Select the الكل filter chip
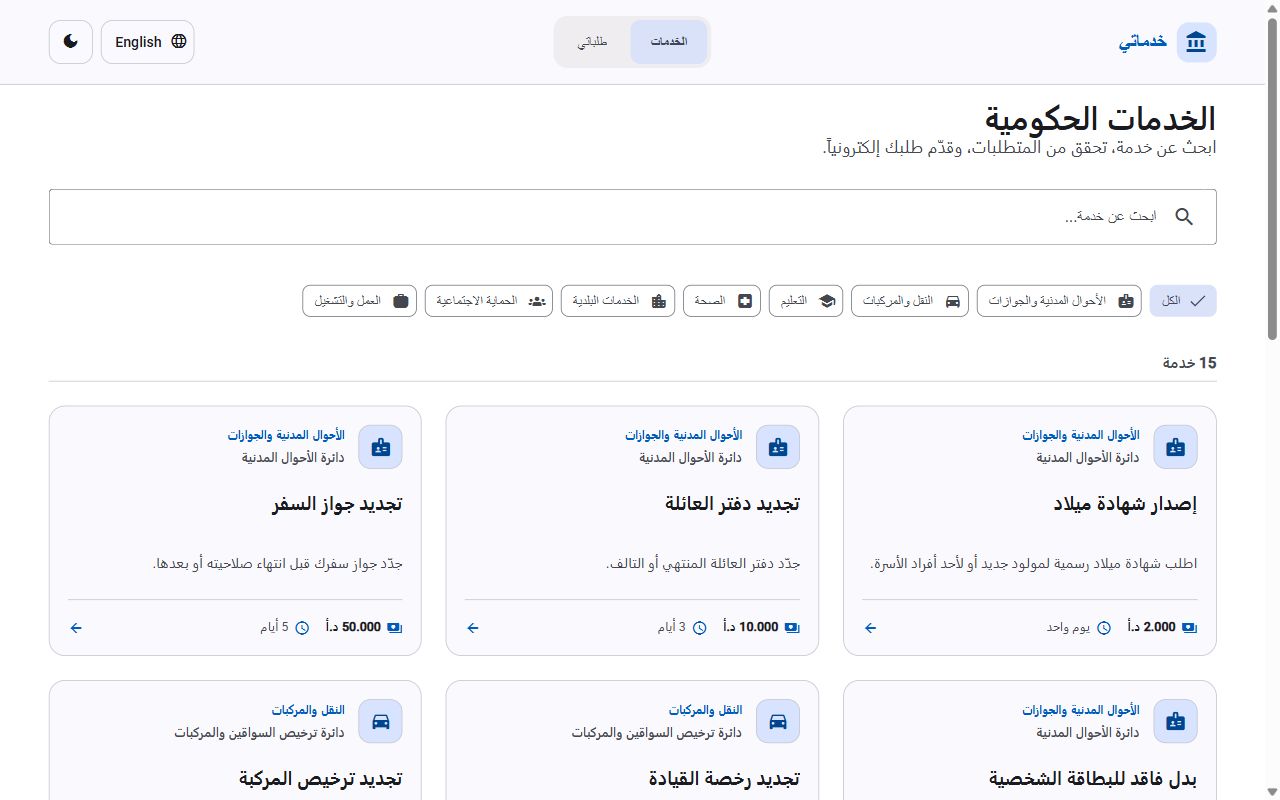Viewport: 1280px width, 800px height. pos(1183,301)
